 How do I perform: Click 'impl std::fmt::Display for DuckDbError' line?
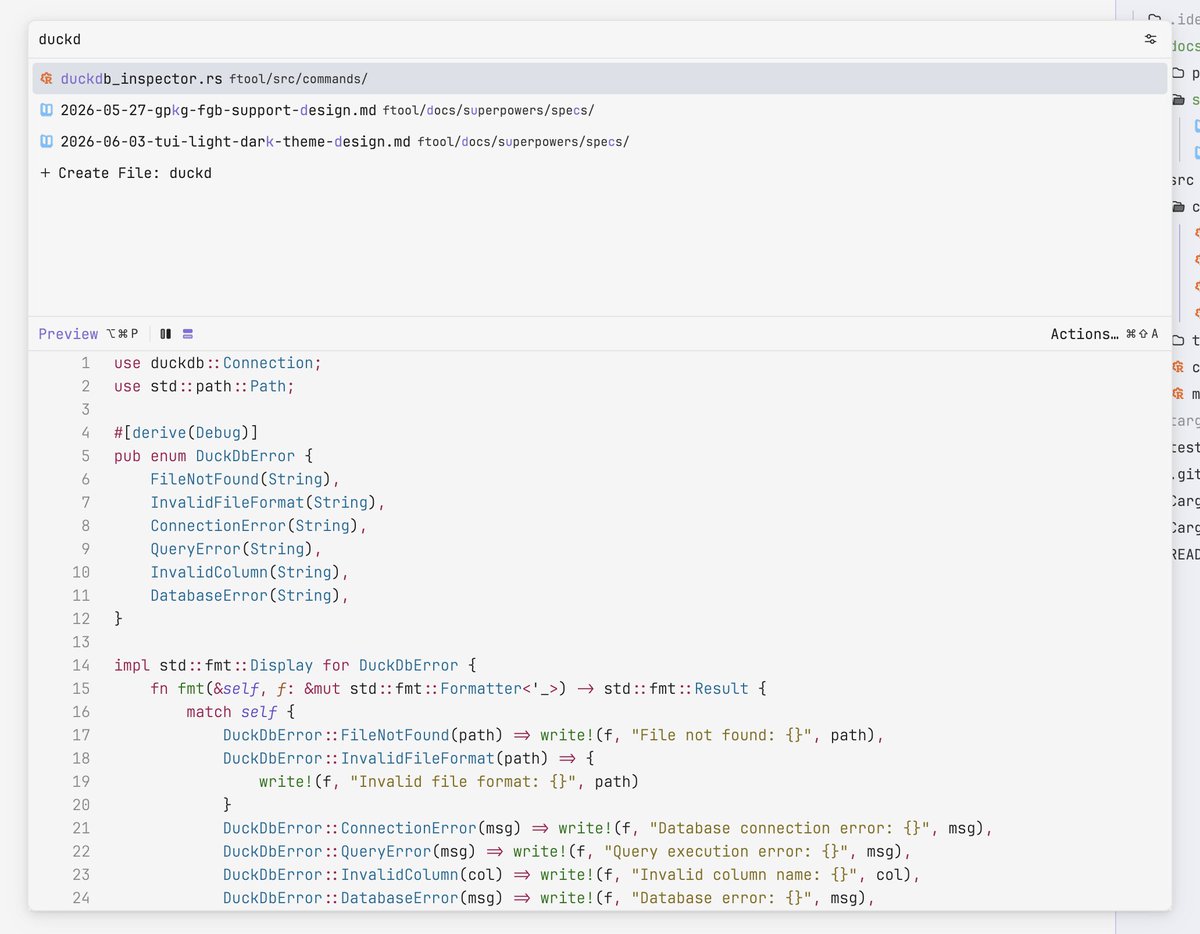[x=295, y=665]
